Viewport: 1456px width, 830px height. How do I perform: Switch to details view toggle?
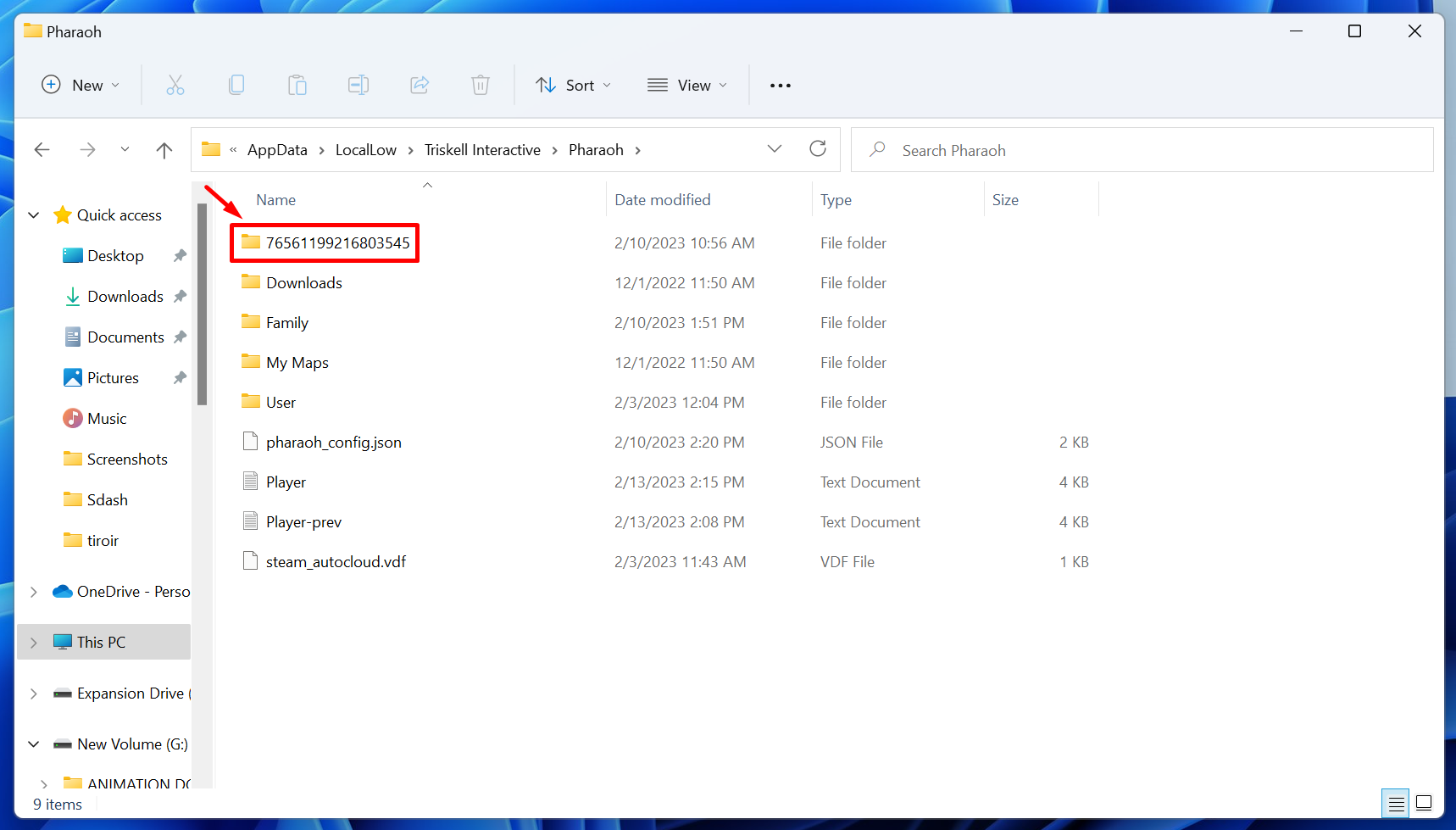tap(1396, 803)
